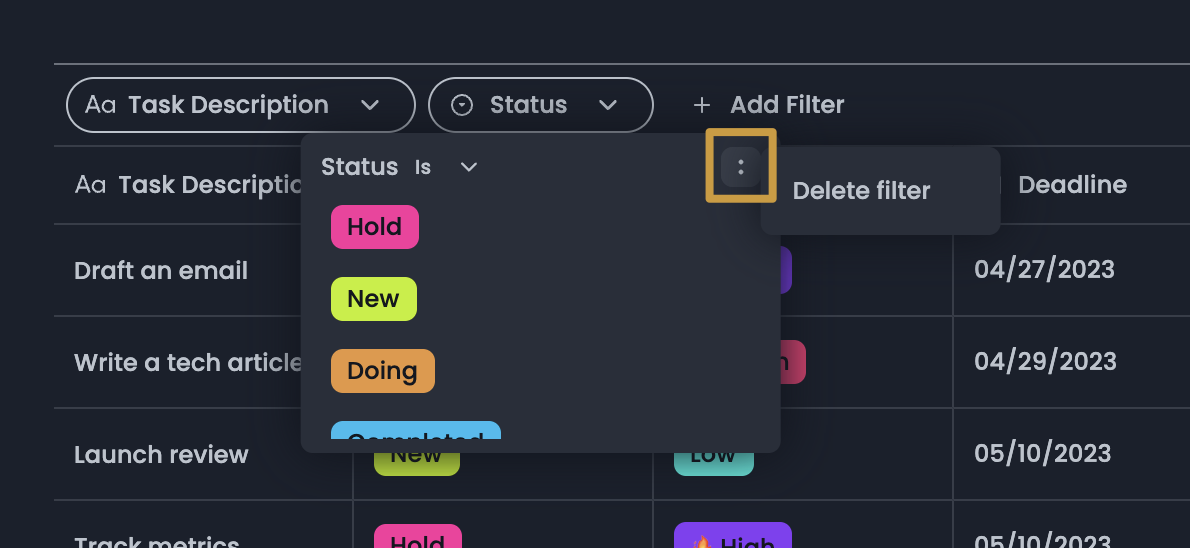Select the partially visible Completed status option
The height and width of the screenshot is (548, 1190).
point(415,432)
